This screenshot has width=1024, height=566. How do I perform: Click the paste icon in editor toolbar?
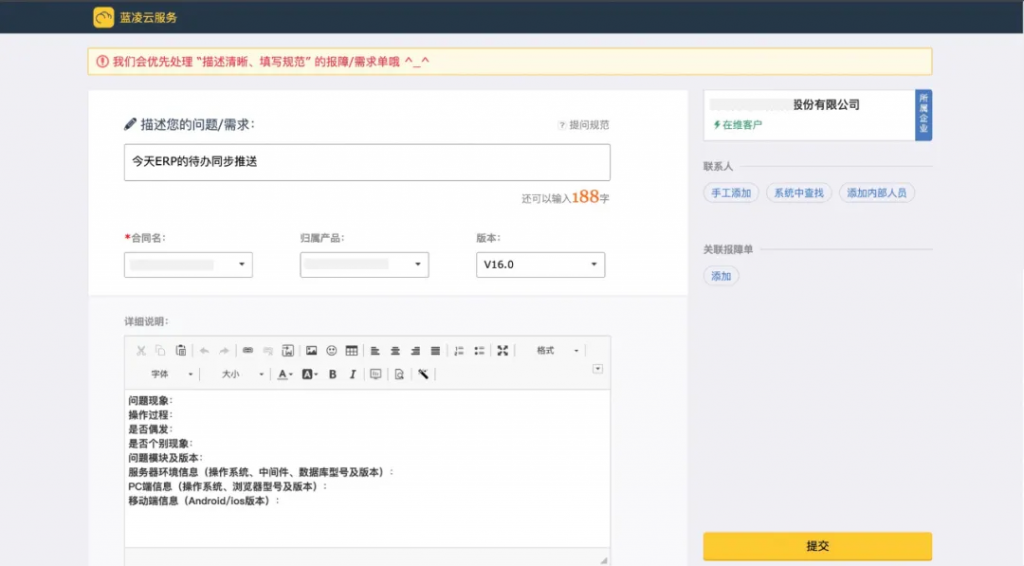180,351
